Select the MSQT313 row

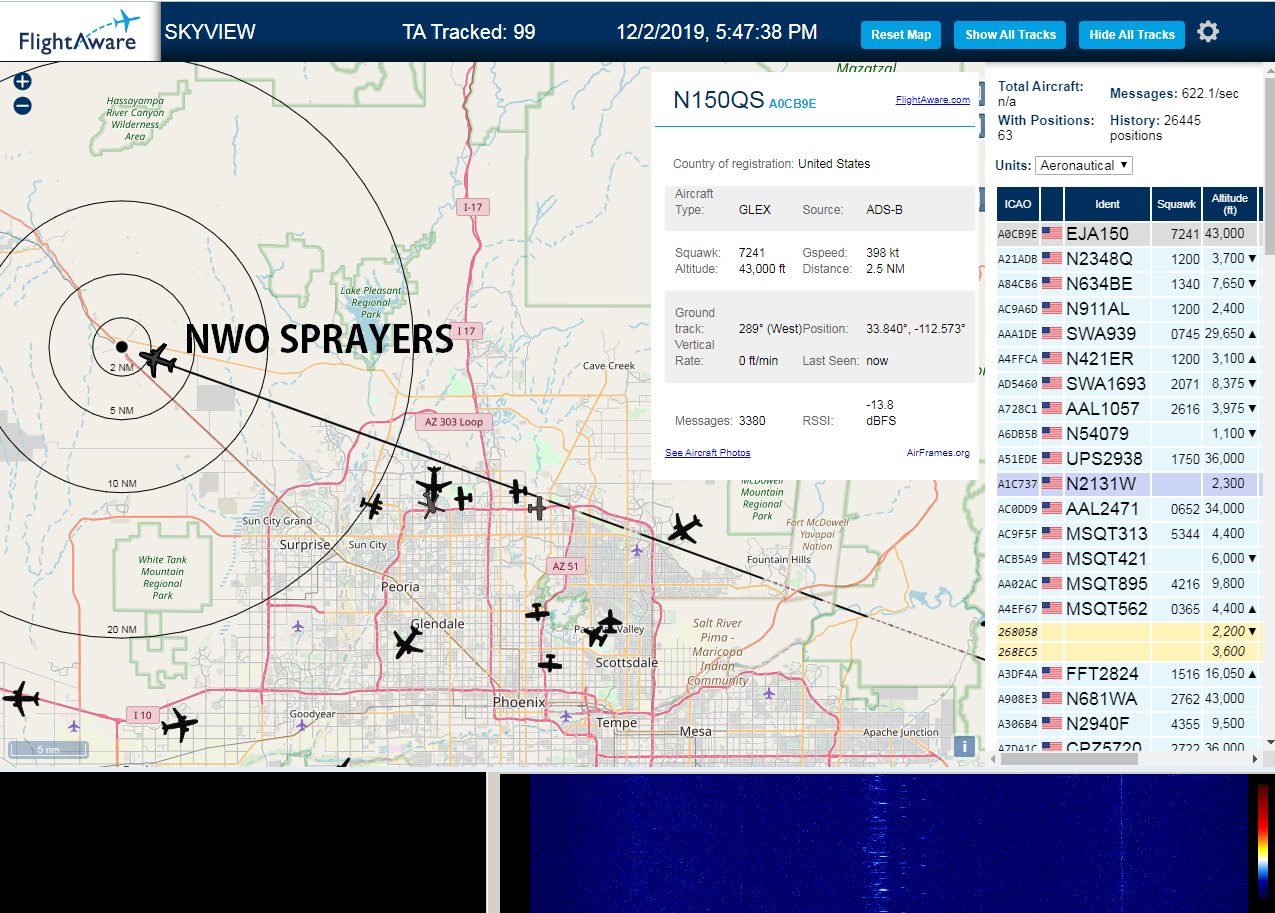[x=1129, y=534]
